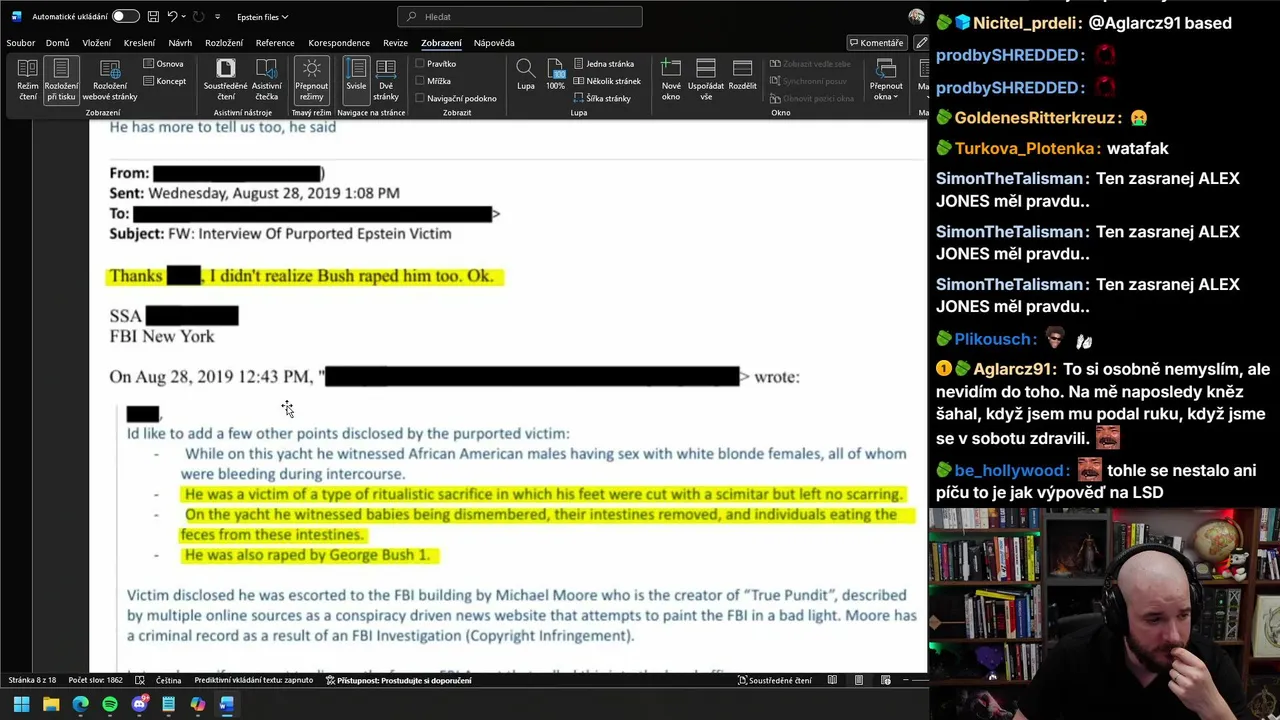This screenshot has height=720, width=1280.
Task: Open Osnova outline view
Action: click(164, 64)
